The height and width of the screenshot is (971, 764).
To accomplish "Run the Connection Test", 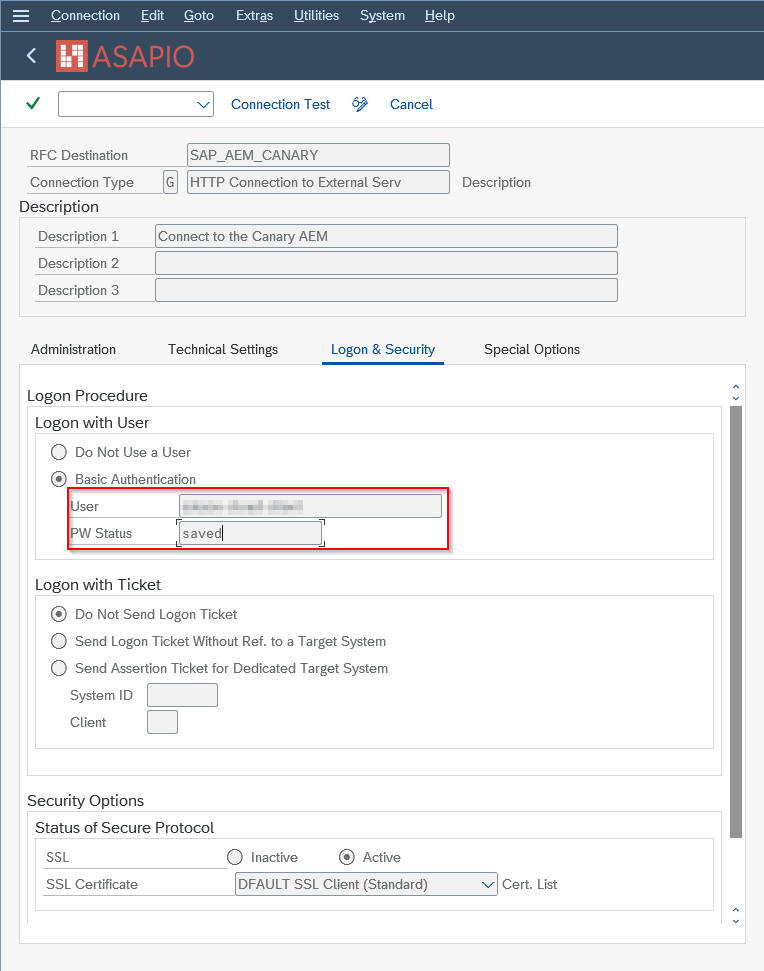I will [280, 104].
